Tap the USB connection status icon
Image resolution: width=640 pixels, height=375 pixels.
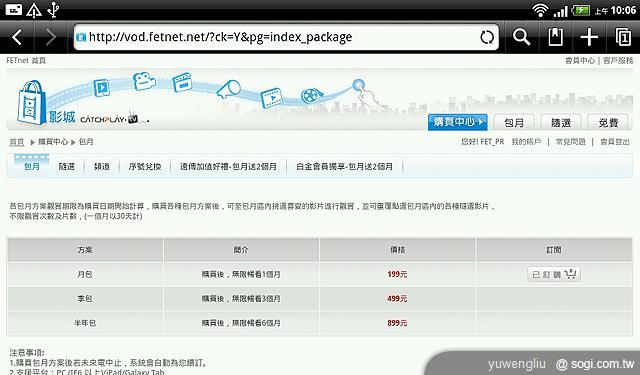click(x=53, y=10)
